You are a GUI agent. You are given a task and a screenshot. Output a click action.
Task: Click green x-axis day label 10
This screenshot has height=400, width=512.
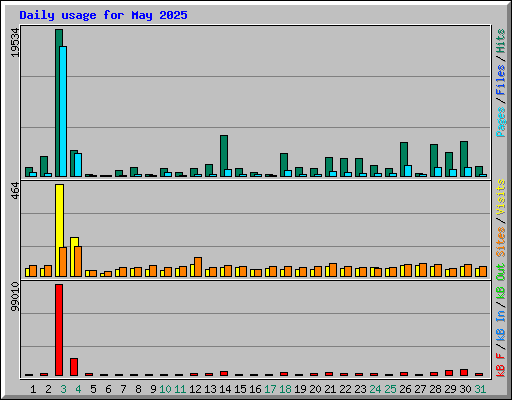click(x=165, y=389)
